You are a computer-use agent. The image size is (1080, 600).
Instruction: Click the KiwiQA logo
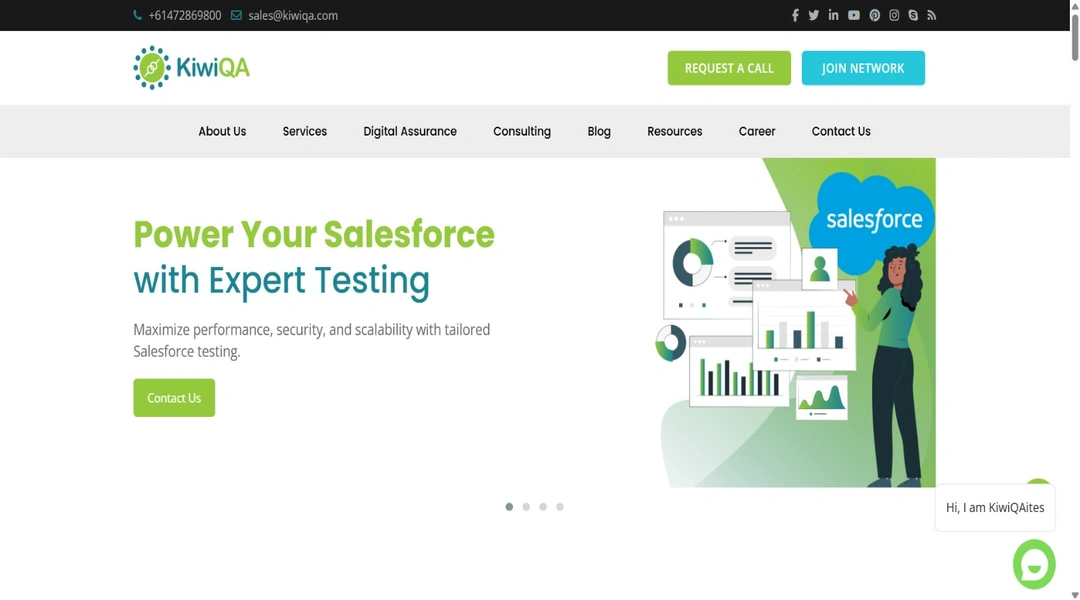190,67
